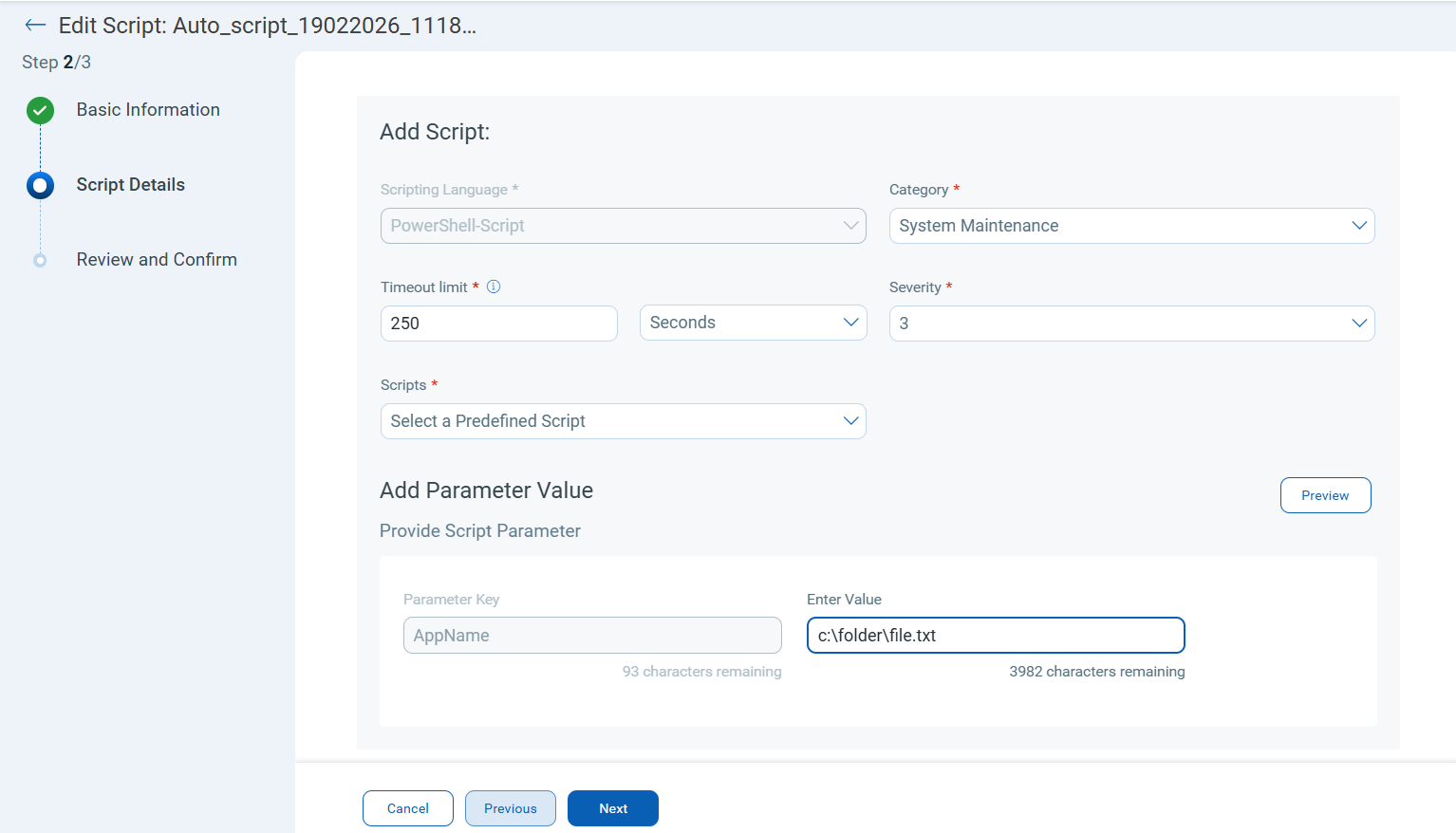Image resolution: width=1456 pixels, height=833 pixels.
Task: Click the Enter Value text field
Action: point(995,636)
